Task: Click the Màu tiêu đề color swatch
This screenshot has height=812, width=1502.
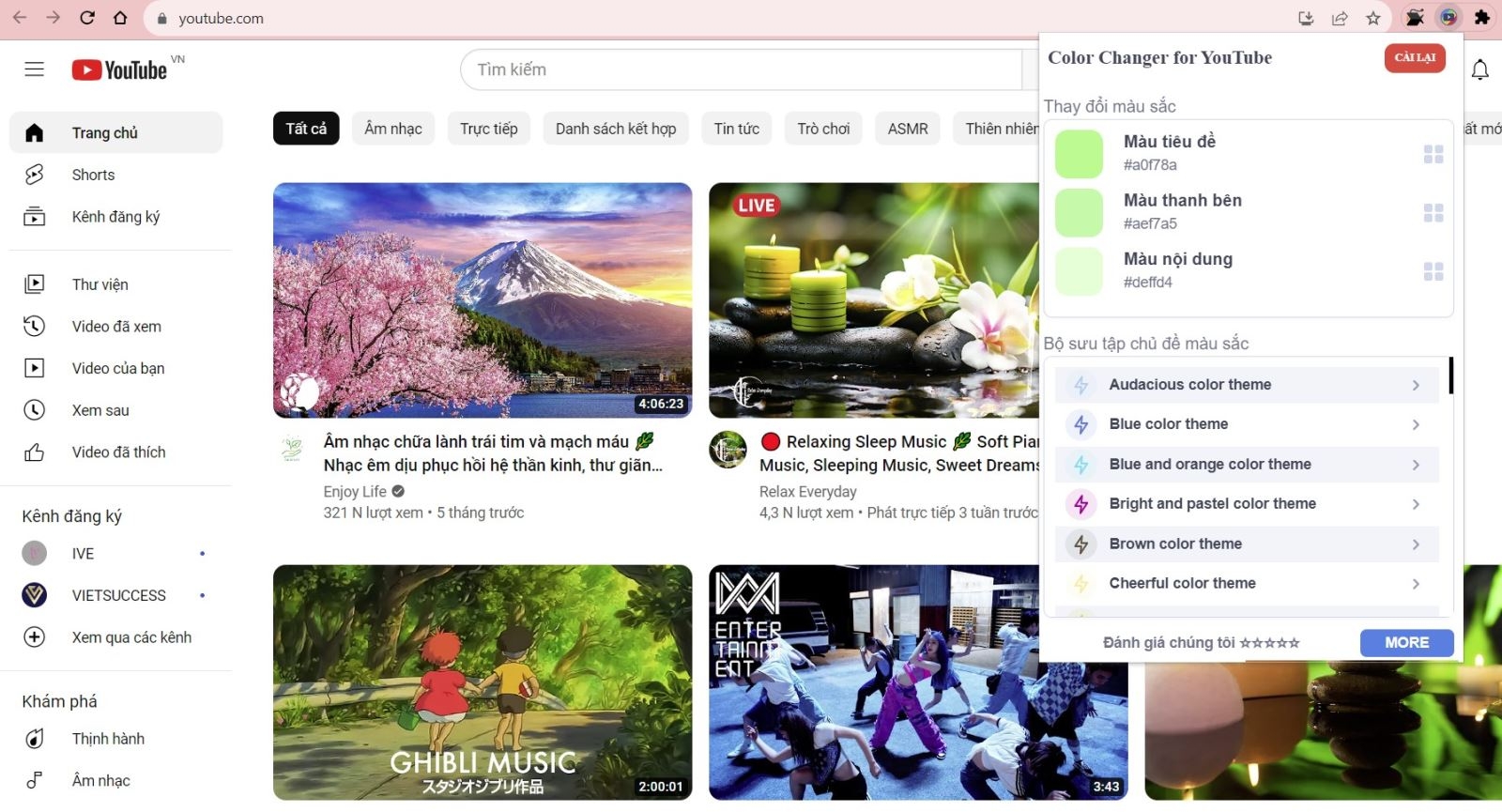Action: [1079, 154]
